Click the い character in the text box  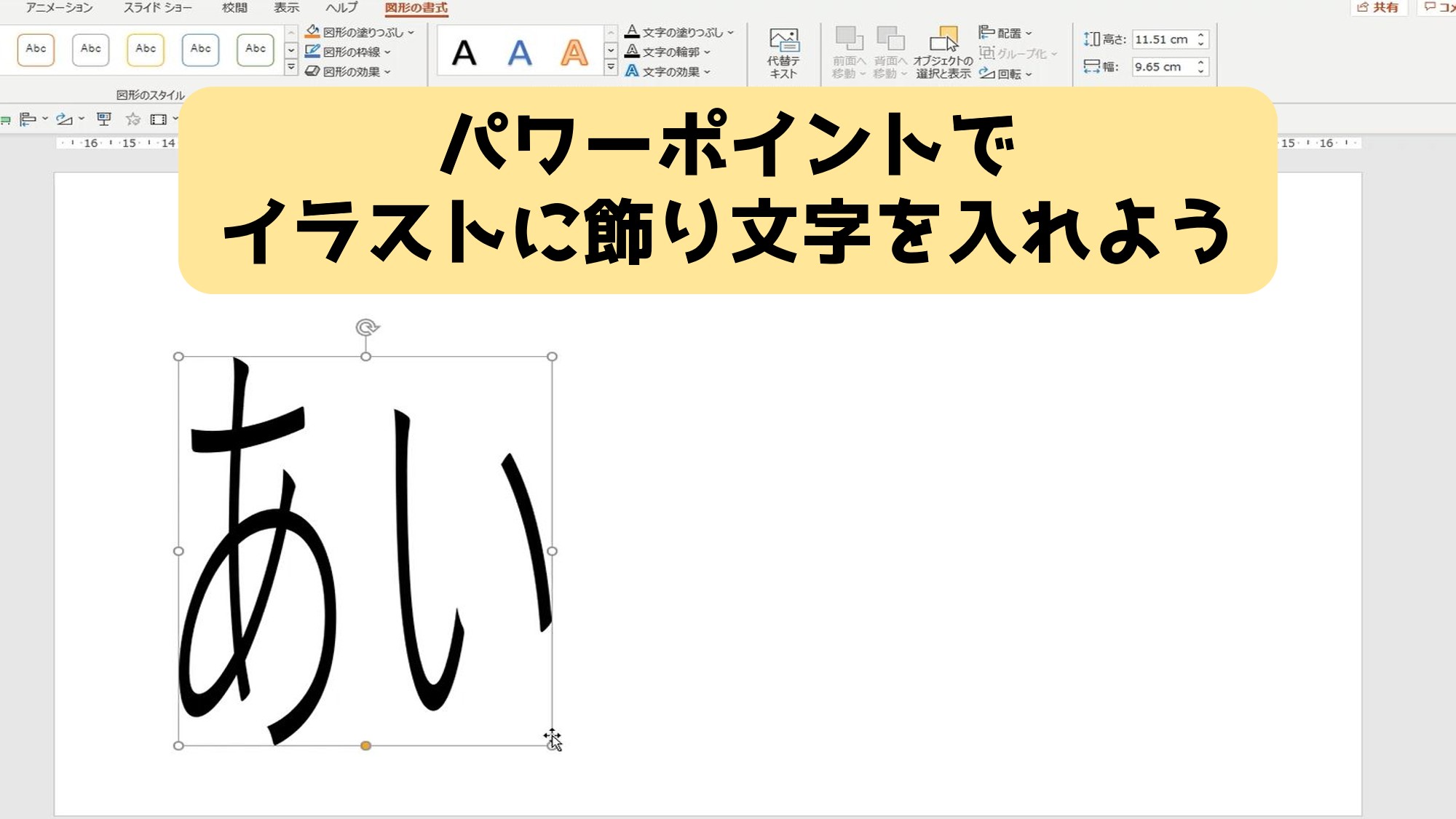(473, 561)
